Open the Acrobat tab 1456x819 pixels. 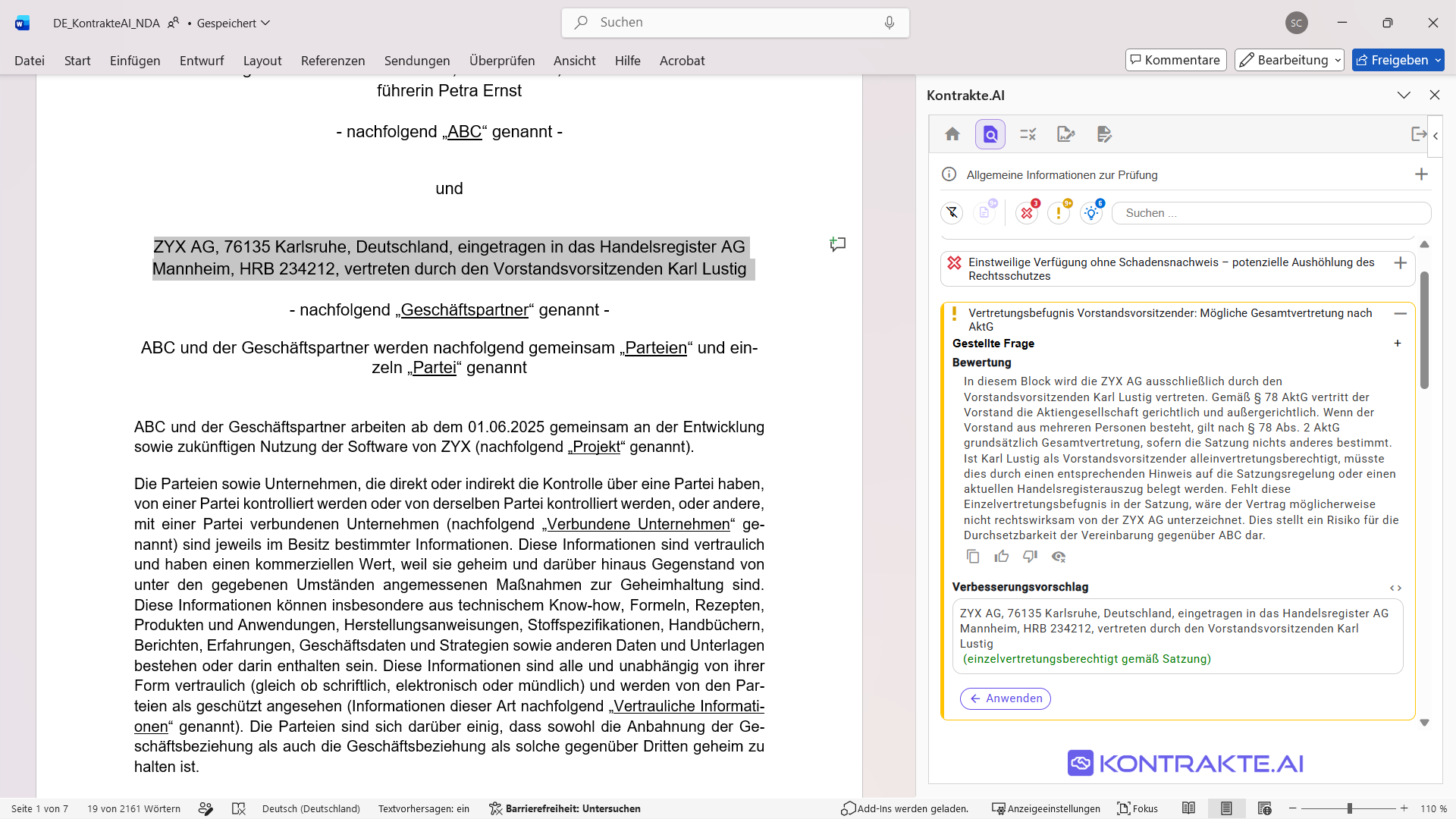(682, 61)
